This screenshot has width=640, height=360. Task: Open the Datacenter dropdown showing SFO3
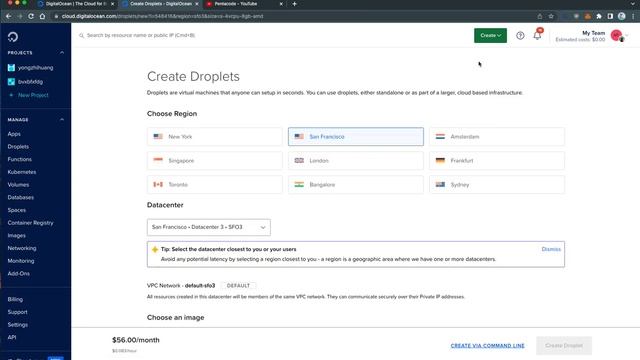[209, 227]
